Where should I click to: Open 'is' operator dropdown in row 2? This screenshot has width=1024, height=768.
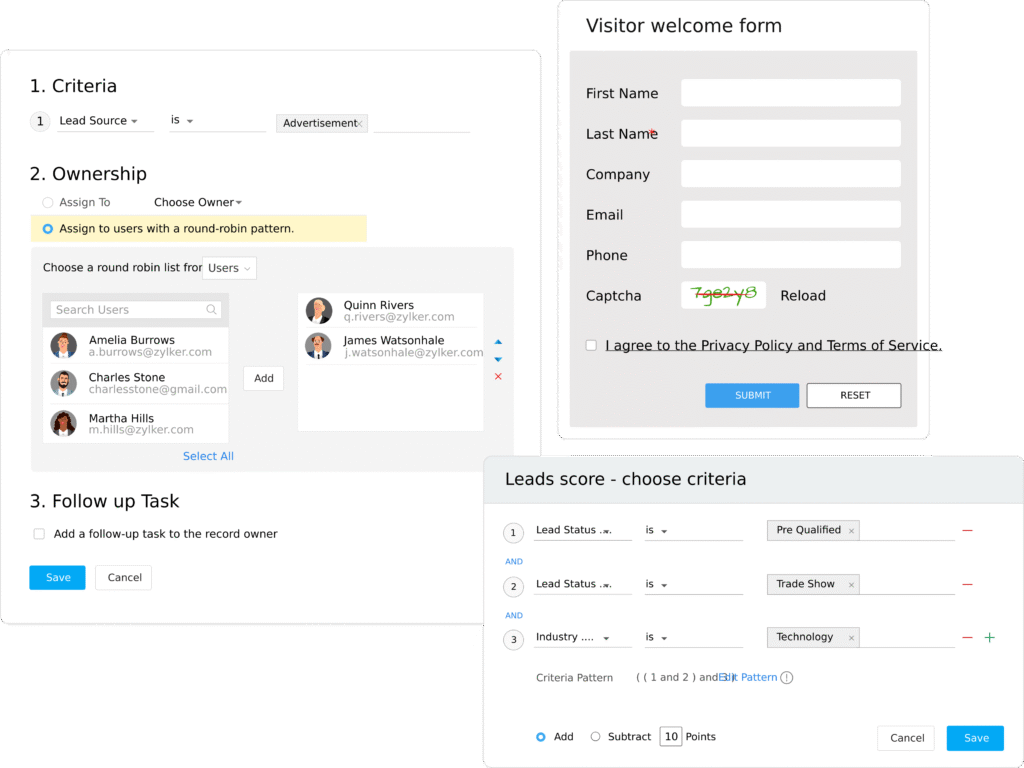coord(694,584)
